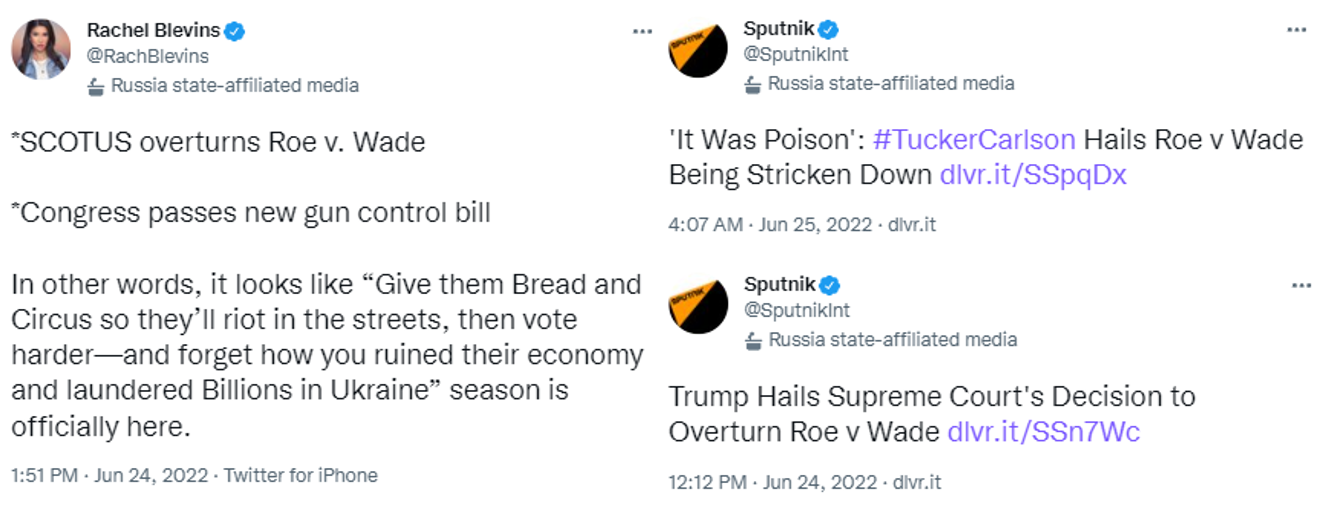Open the #TuckerCarlson hashtag
Viewport: 1318px width, 509px height.
coord(974,139)
